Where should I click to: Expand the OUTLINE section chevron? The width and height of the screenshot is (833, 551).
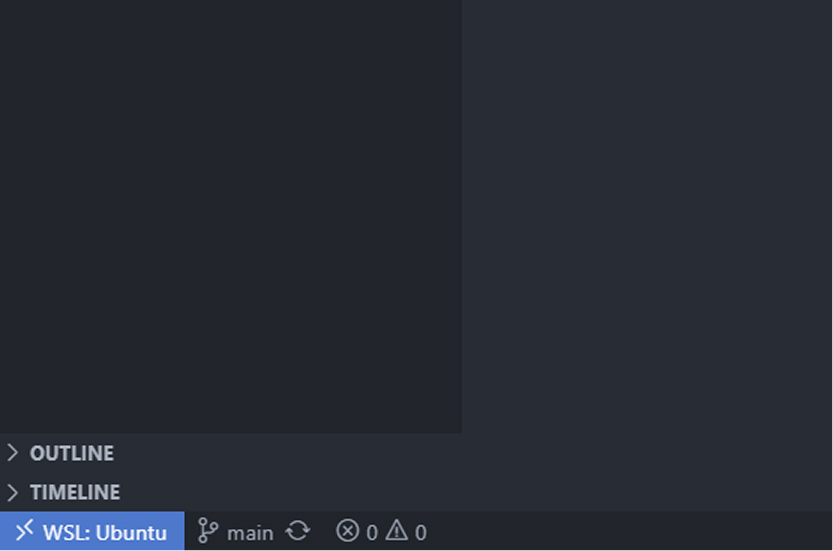[13, 453]
